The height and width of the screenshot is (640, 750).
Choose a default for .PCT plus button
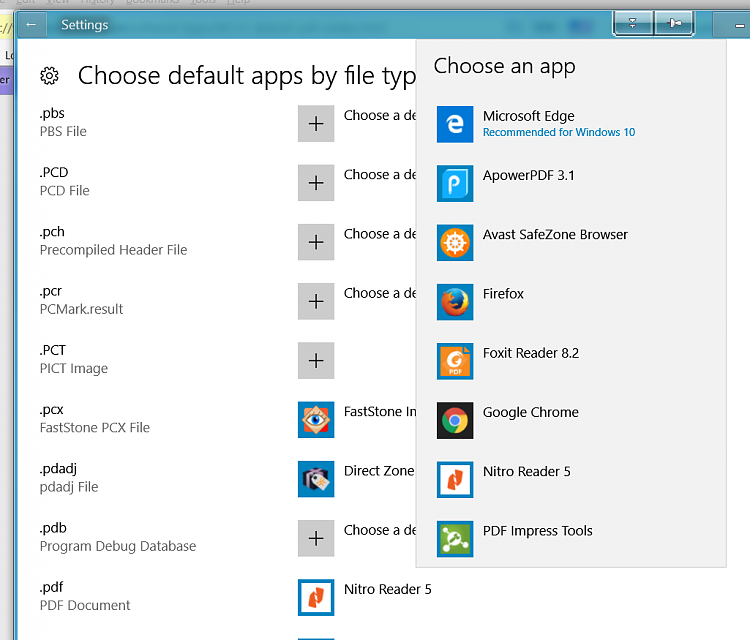point(316,360)
